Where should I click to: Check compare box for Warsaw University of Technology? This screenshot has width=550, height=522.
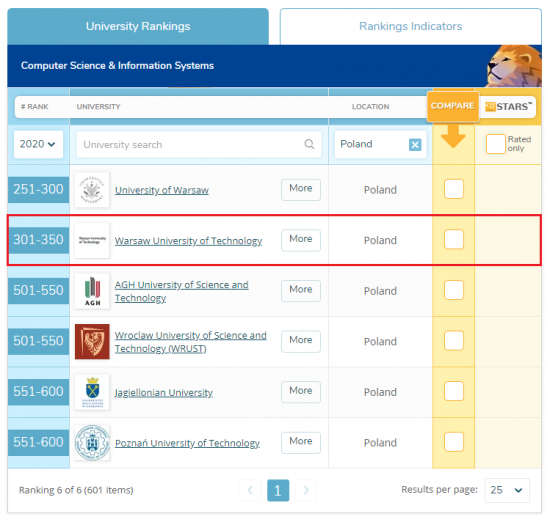(454, 239)
